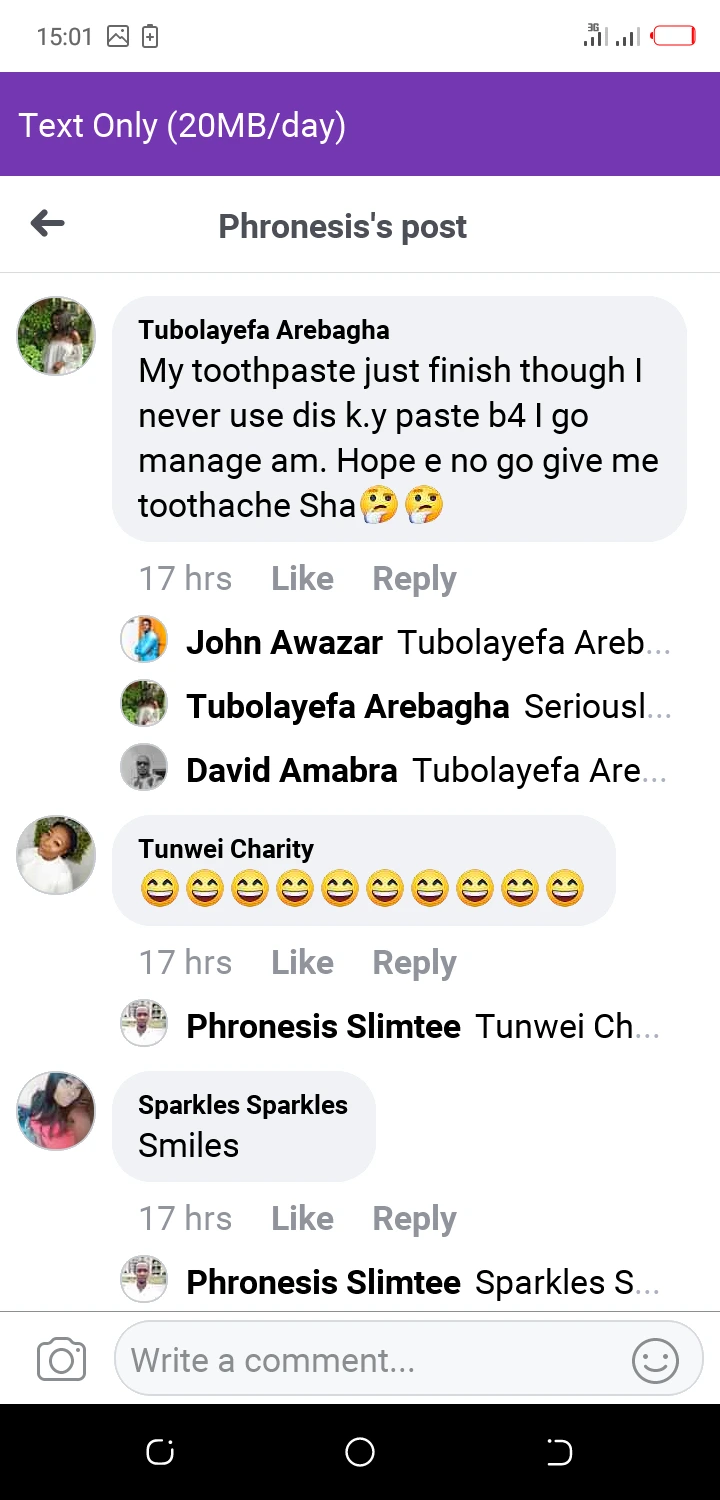Expand John Awazar's truncated reply
This screenshot has height=1500, width=720.
[x=533, y=643]
